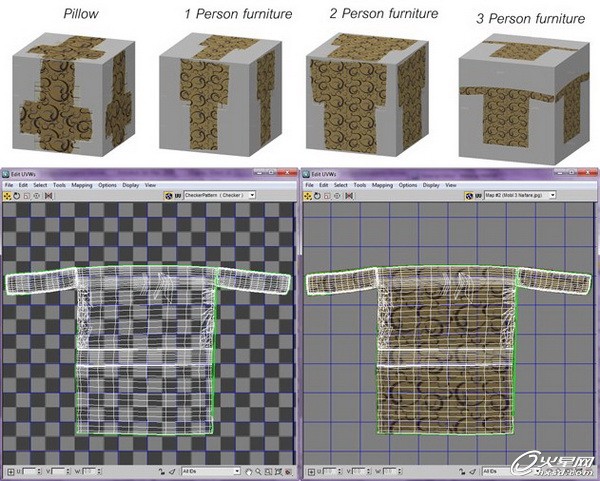
Task: Open View menu in left Edit UVWs window
Action: 150,185
